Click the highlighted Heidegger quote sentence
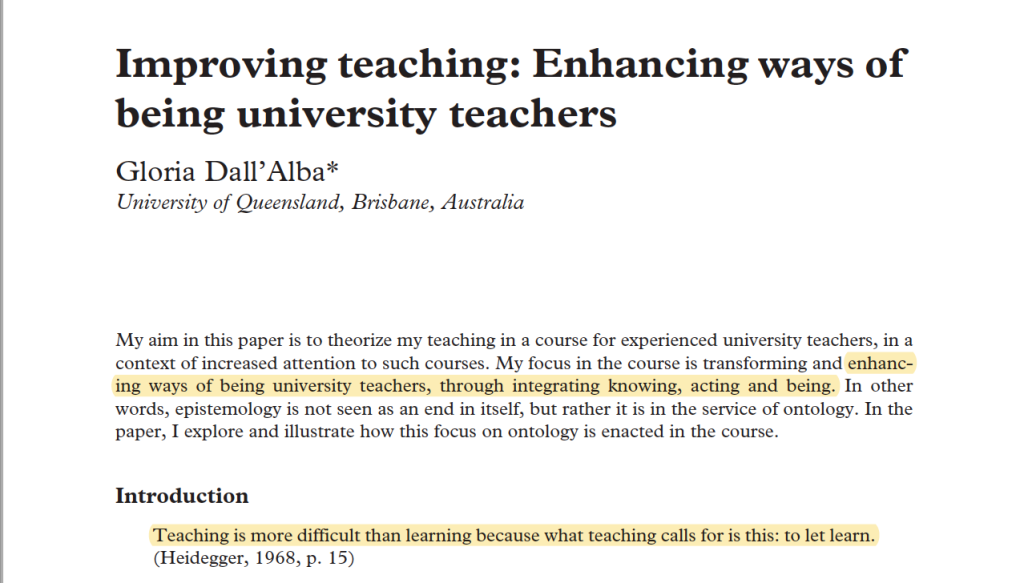The height and width of the screenshot is (583, 1024). tap(513, 535)
